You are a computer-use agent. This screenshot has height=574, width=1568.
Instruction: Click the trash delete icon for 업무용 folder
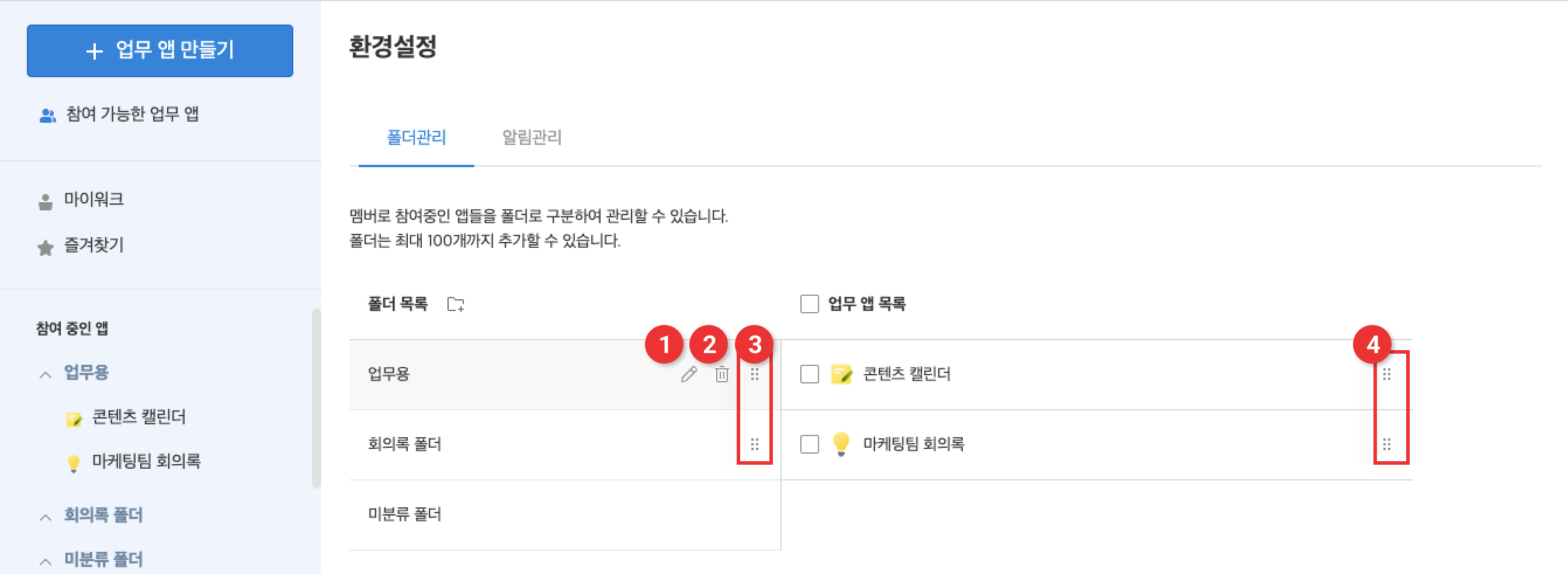(721, 374)
